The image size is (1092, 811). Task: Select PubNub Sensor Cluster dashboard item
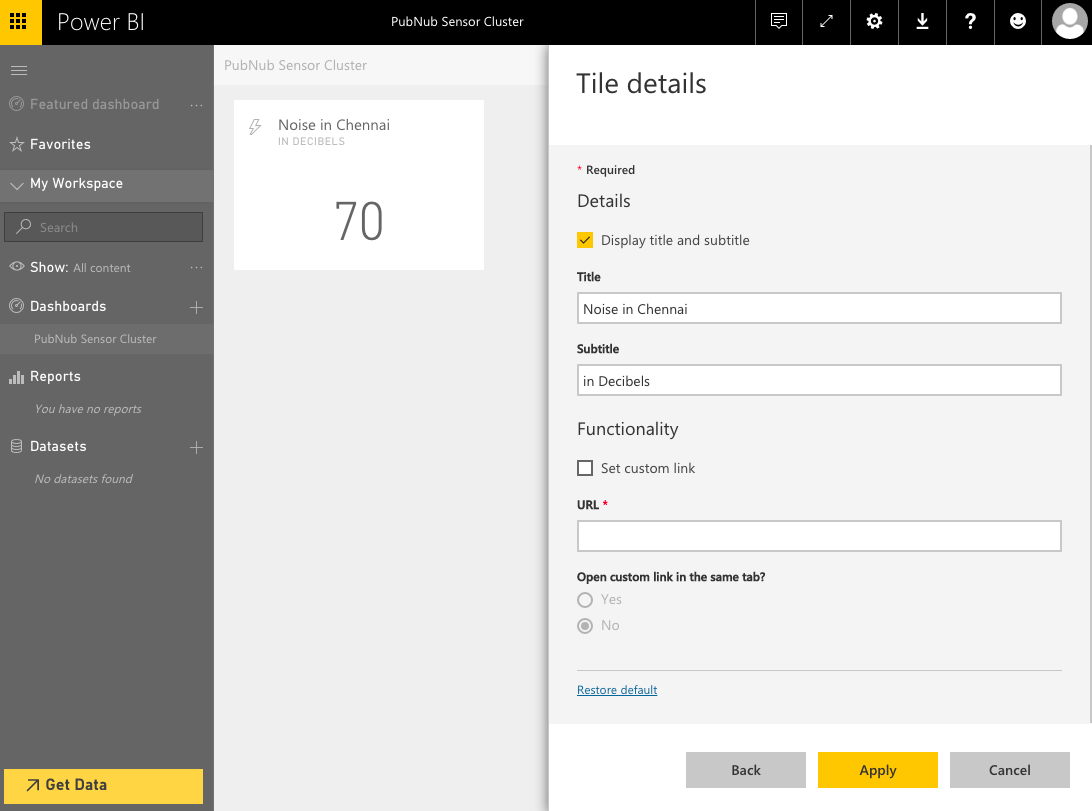point(95,339)
